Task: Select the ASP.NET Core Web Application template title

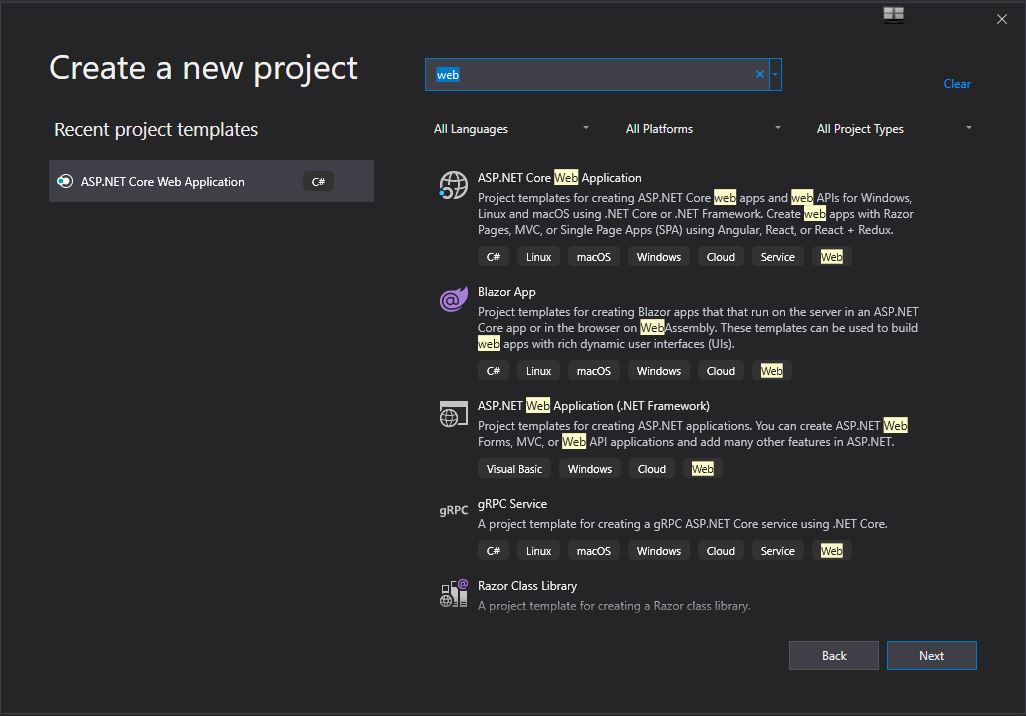Action: [559, 178]
